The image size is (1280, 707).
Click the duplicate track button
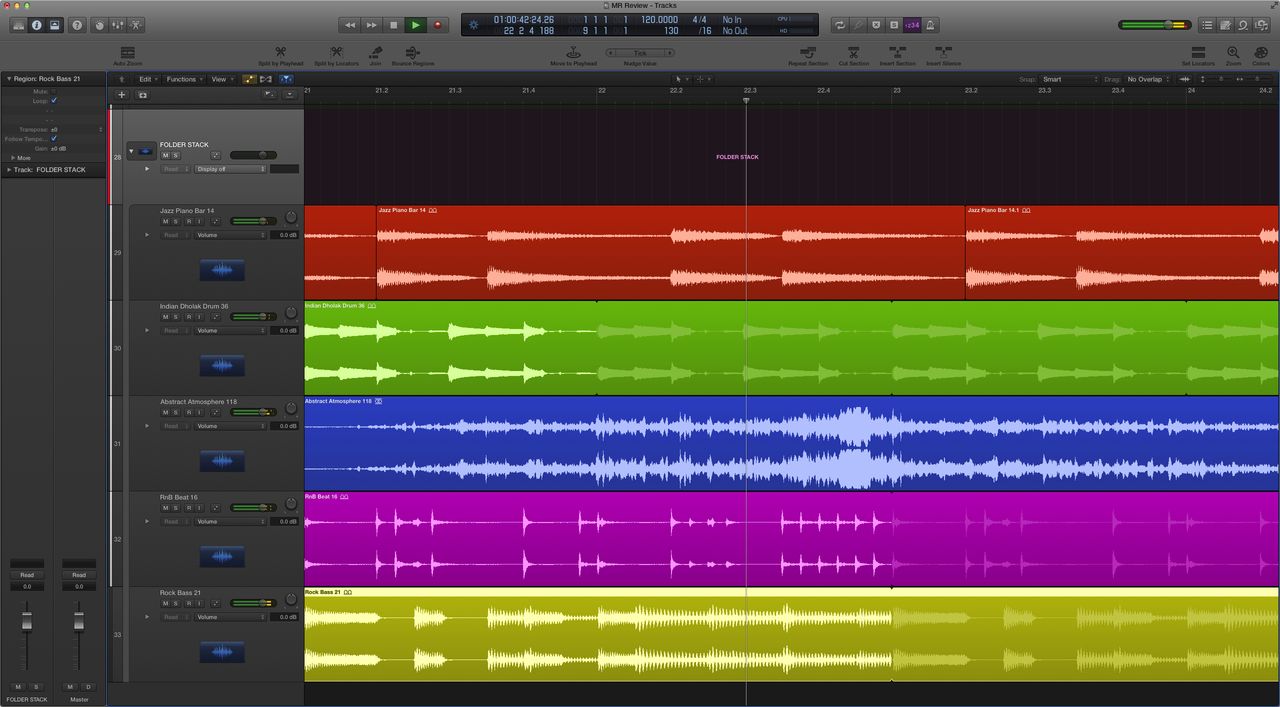click(142, 95)
